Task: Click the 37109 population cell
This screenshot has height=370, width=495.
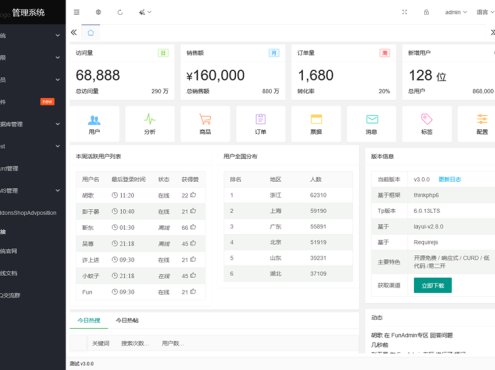Action: (x=318, y=274)
